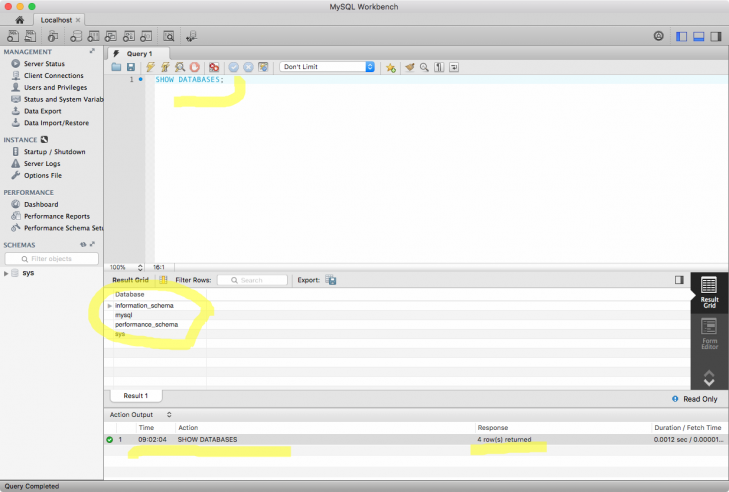Search table data toolbar icon

click(x=169, y=36)
